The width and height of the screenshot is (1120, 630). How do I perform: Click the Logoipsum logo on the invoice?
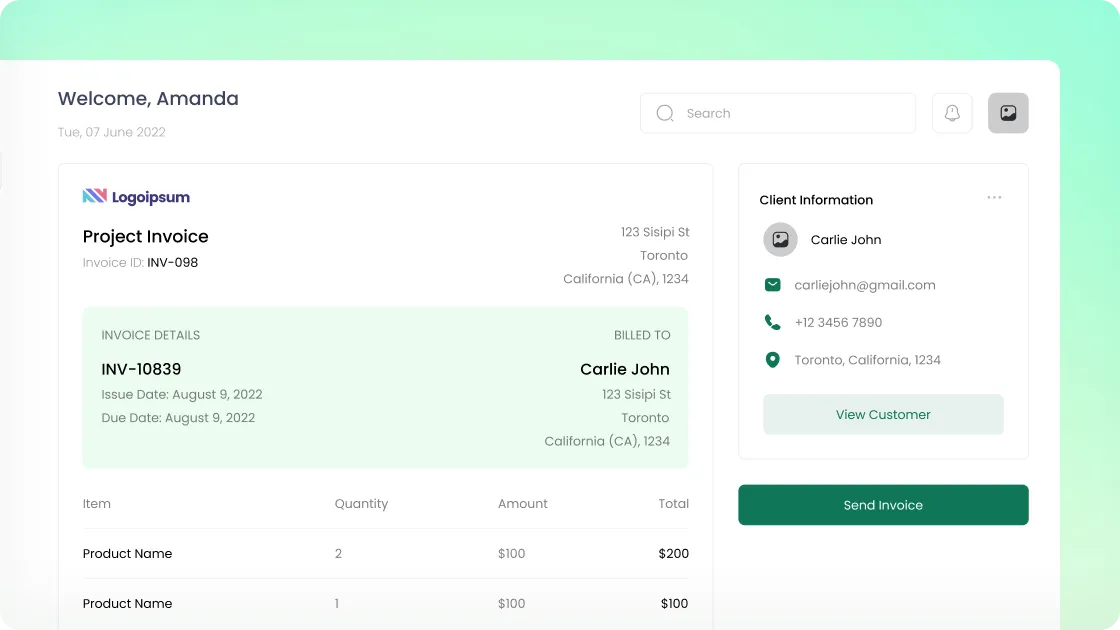(x=136, y=197)
